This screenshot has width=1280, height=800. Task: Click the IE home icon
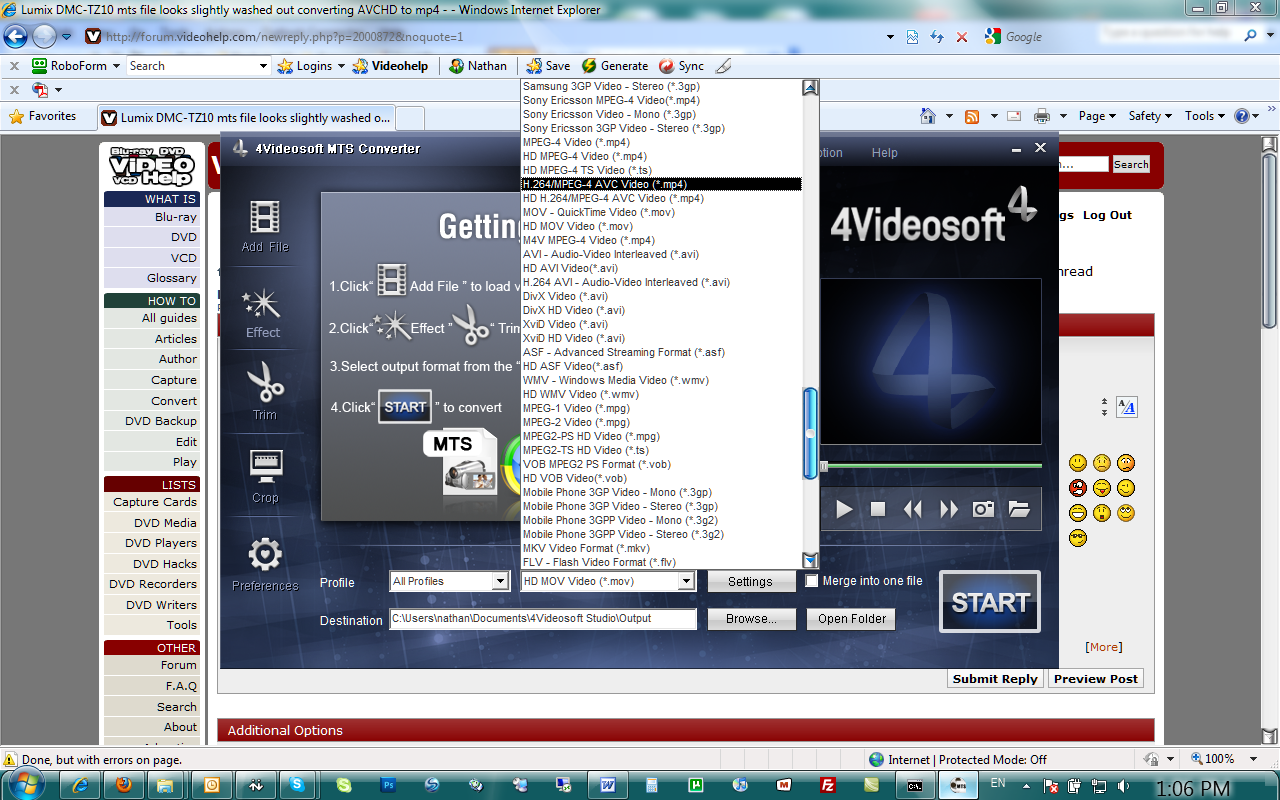[x=927, y=116]
